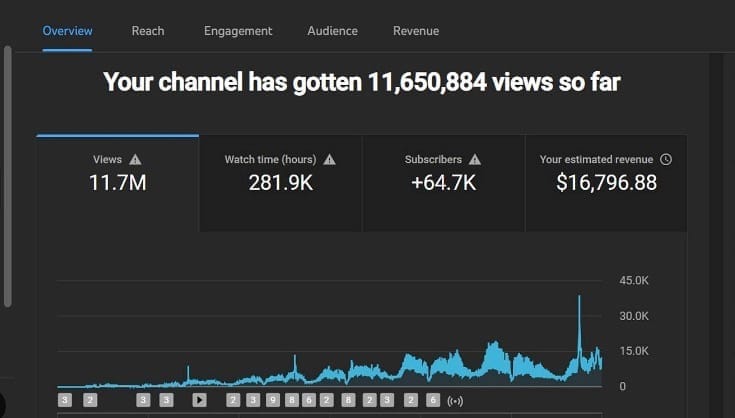This screenshot has width=735, height=418.
Task: Click the clock icon beside estimated revenue
Action: pos(666,159)
